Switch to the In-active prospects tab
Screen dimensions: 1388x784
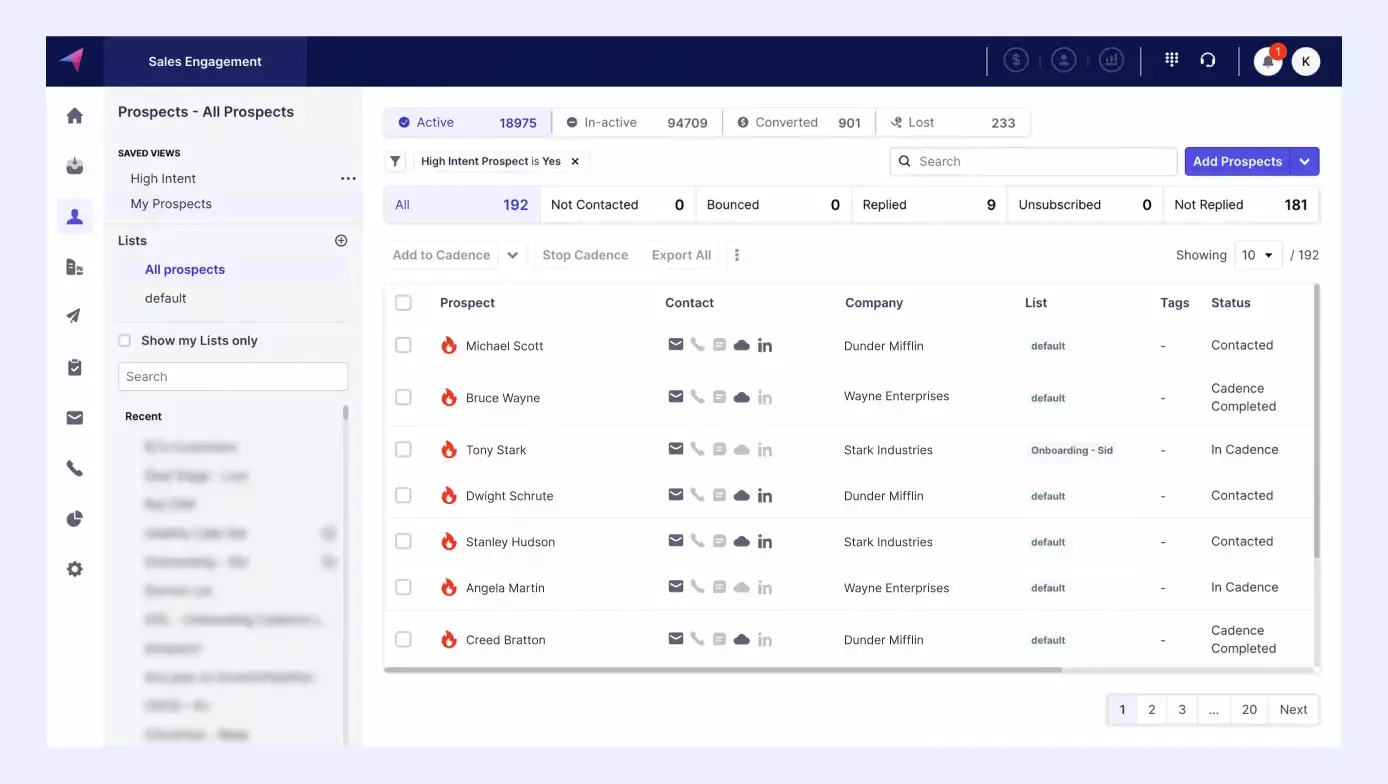(611, 121)
